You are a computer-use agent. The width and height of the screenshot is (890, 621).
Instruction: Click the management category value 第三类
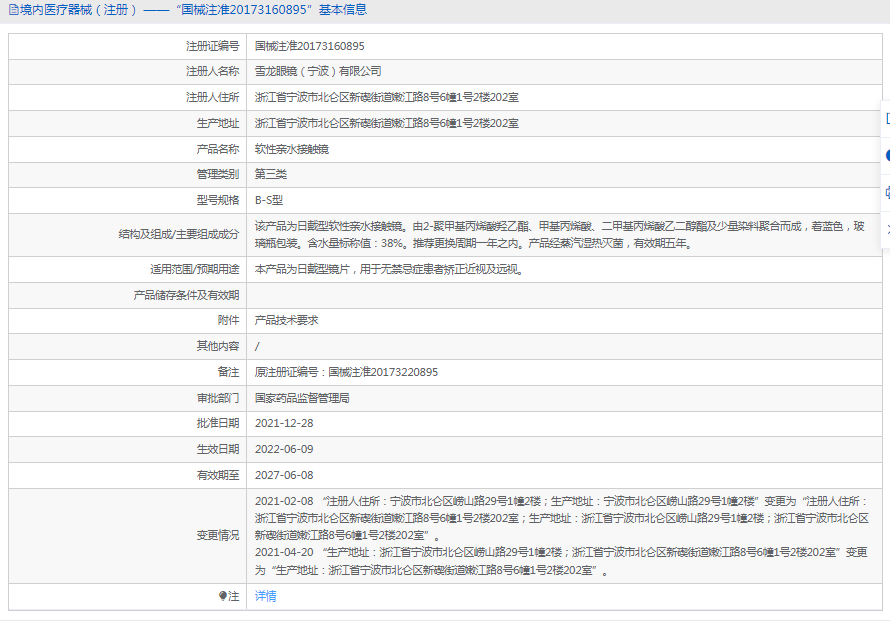270,174
